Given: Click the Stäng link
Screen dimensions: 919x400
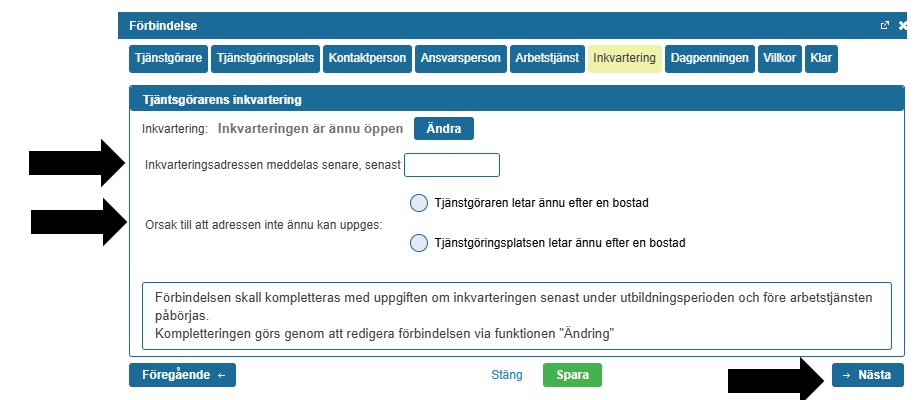Looking at the screenshot, I should click(507, 375).
